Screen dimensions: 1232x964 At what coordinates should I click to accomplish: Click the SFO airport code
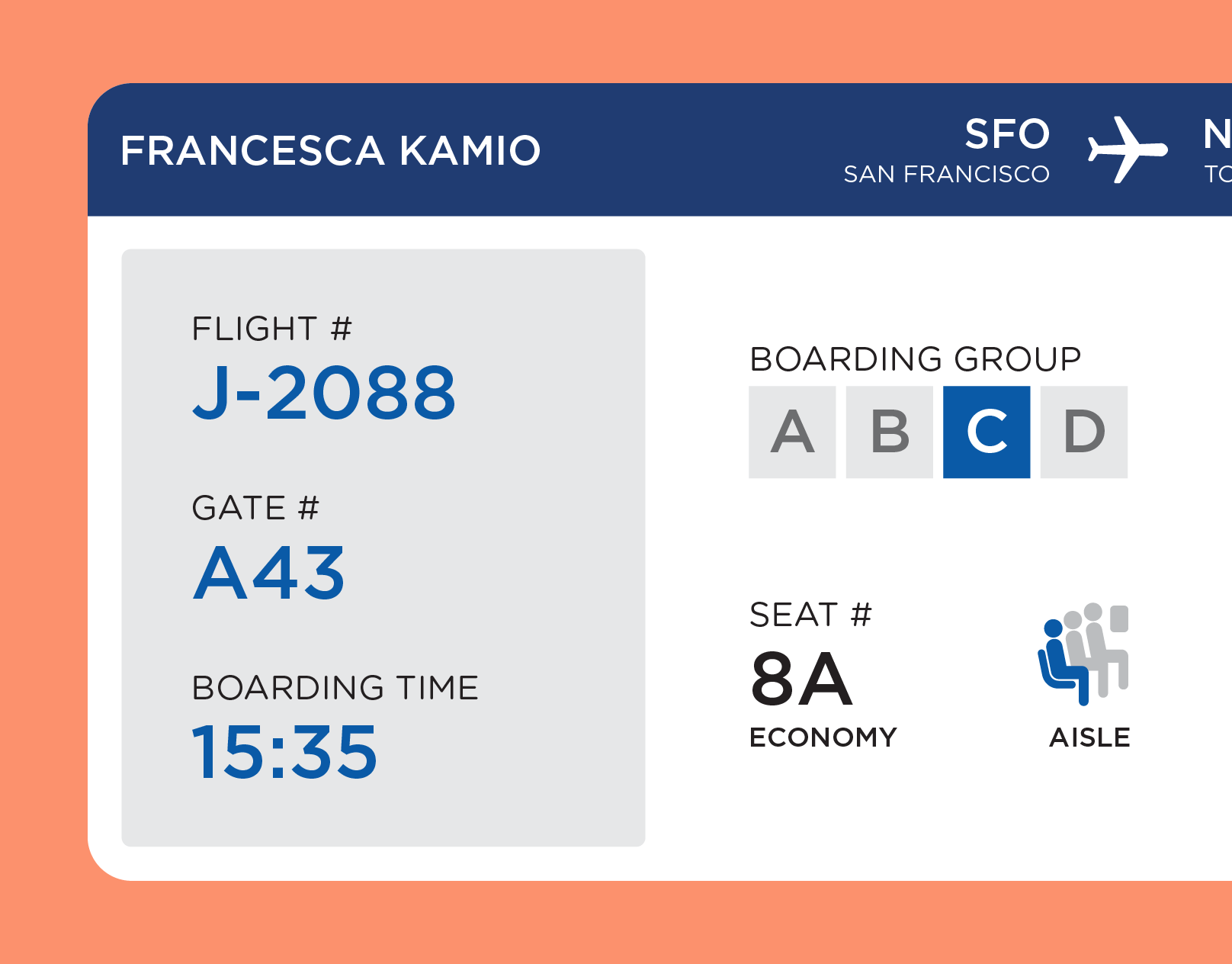[1007, 134]
